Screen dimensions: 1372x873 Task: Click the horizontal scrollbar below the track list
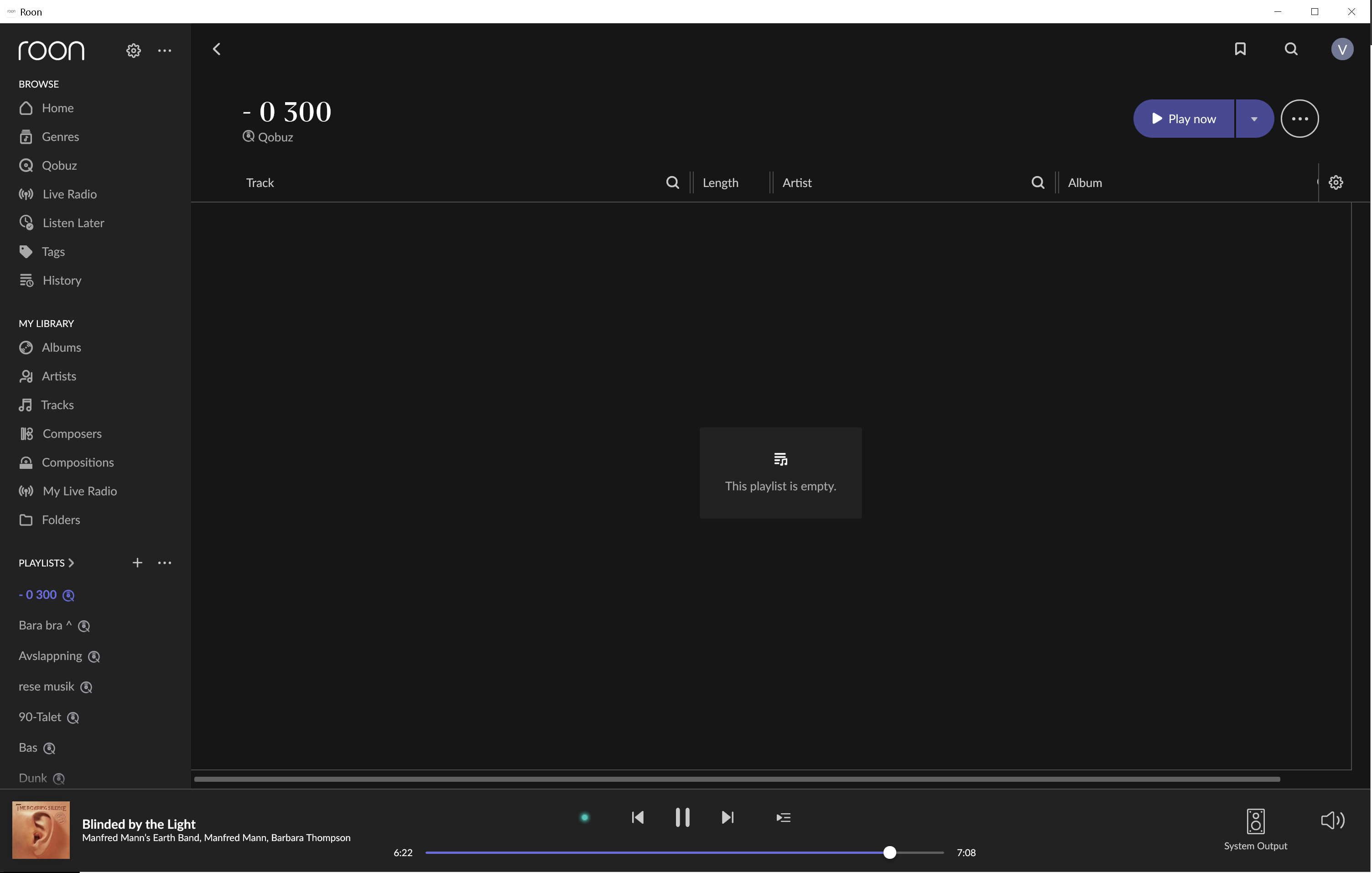pos(737,779)
